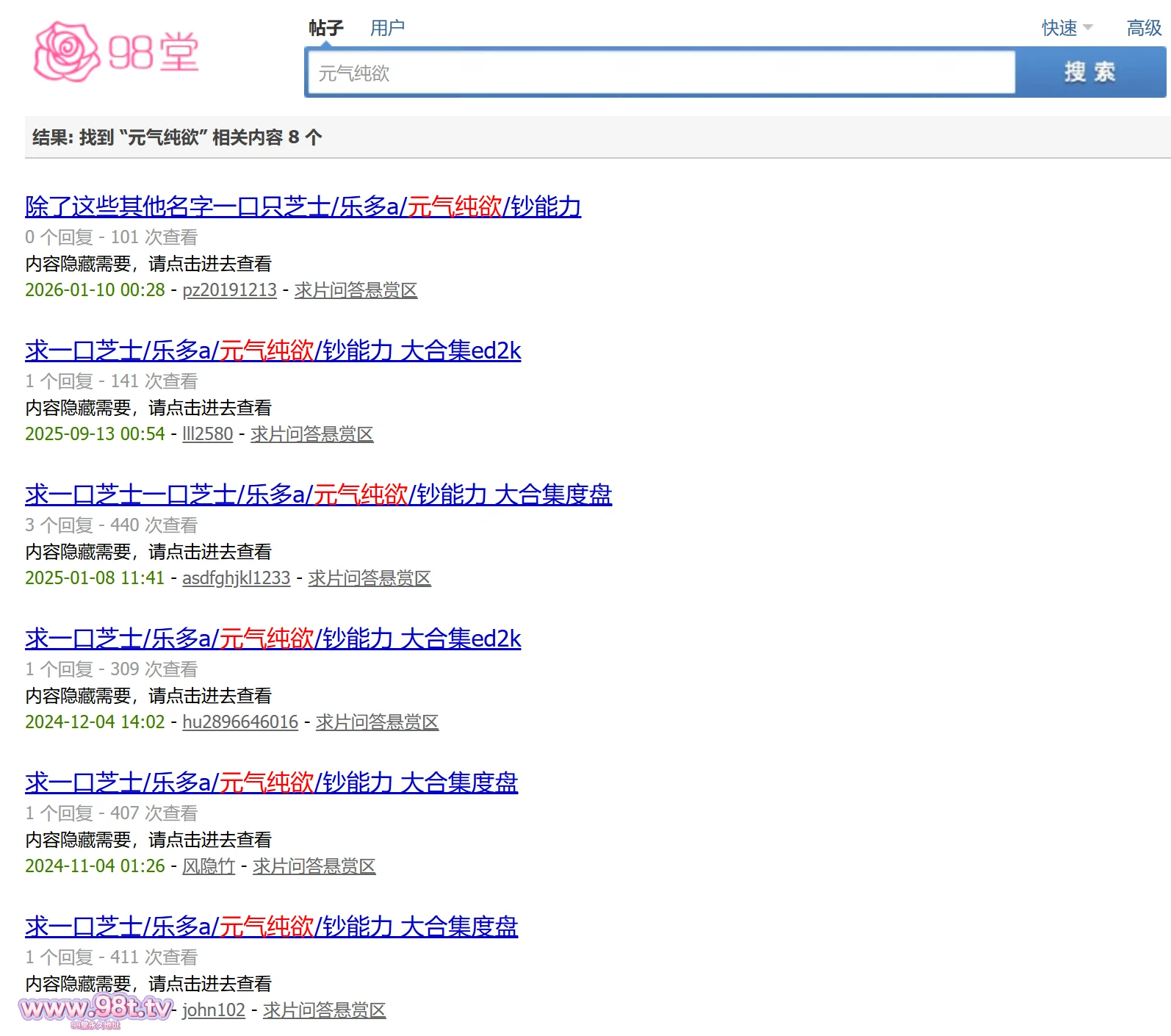This screenshot has height=1036, width=1171.
Task: Switch to the 用户 search tab
Action: click(x=387, y=28)
